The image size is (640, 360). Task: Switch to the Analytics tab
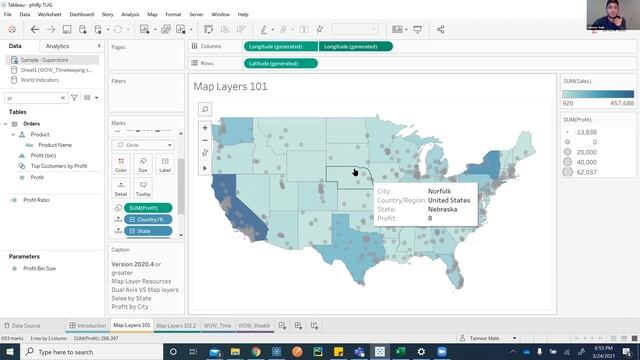pos(57,46)
